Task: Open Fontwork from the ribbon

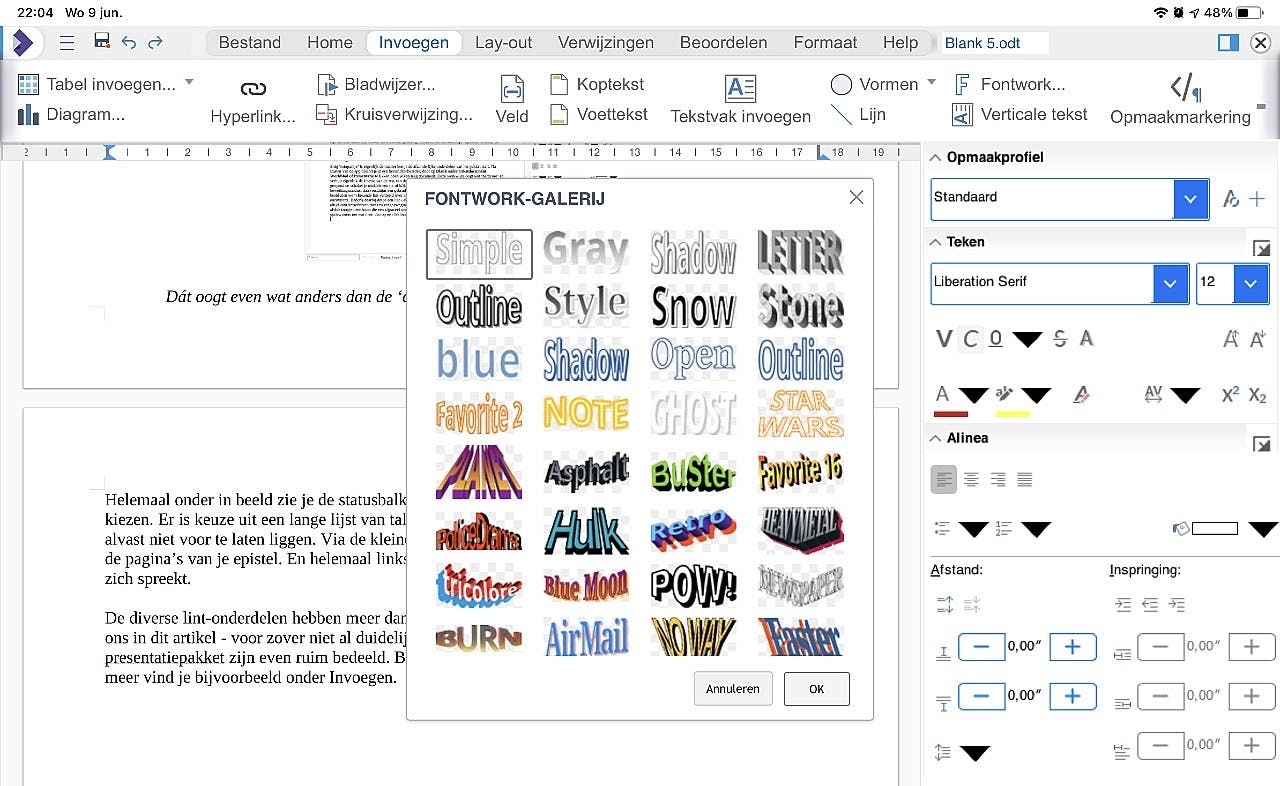Action: (1009, 84)
